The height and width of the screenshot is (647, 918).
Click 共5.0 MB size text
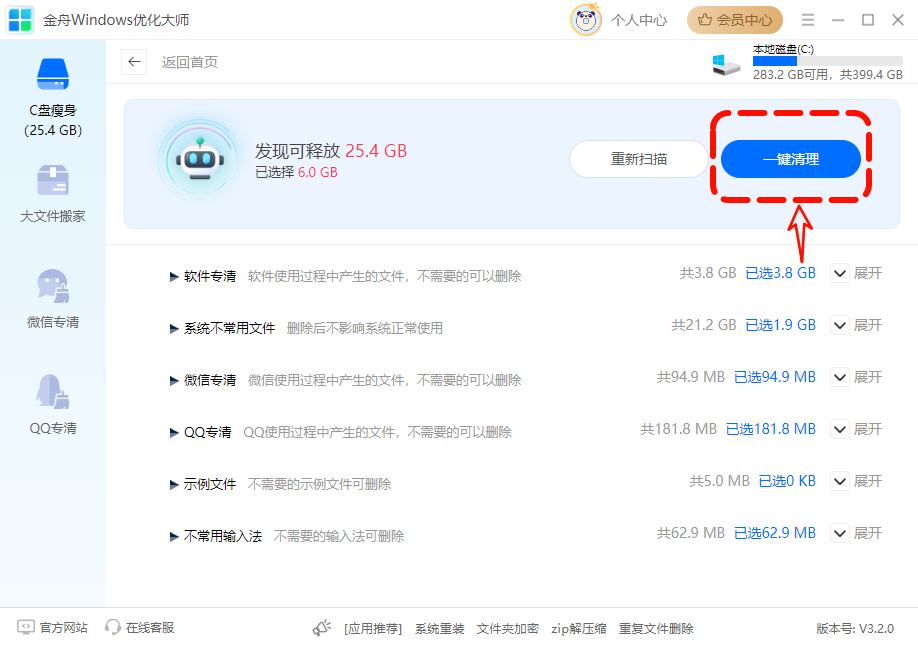pyautogui.click(x=720, y=481)
